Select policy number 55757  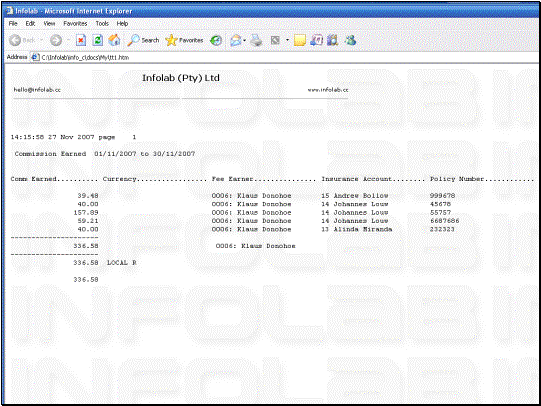(440, 212)
